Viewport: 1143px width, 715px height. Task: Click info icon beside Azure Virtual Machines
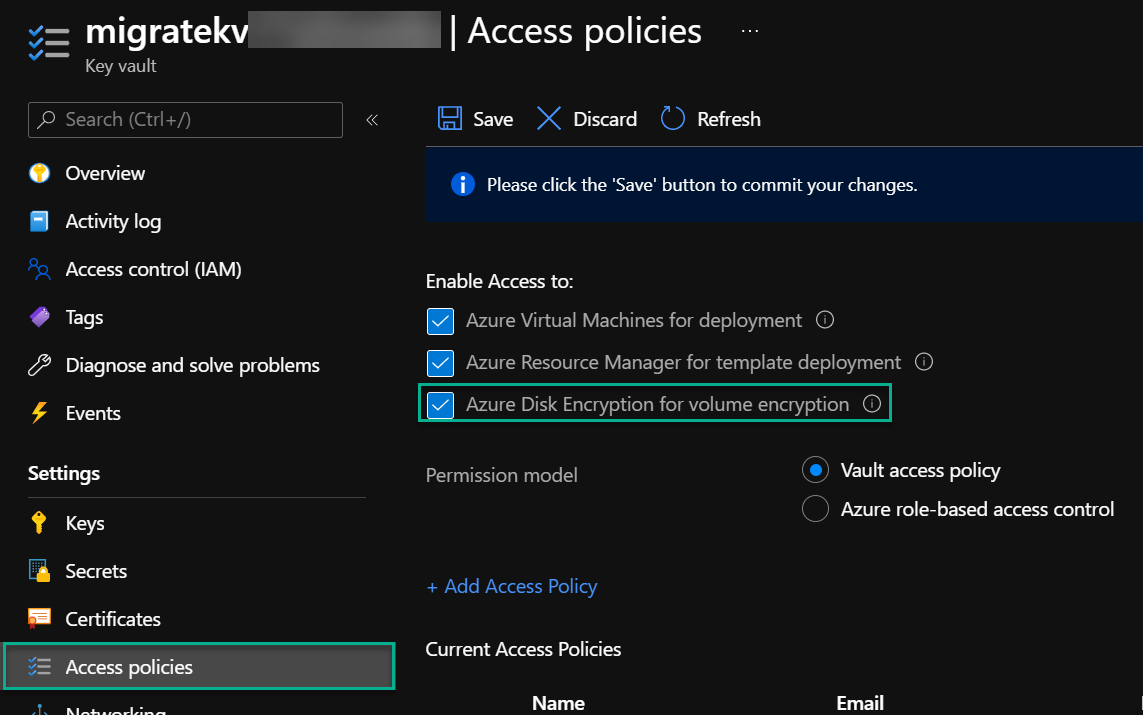pos(825,319)
